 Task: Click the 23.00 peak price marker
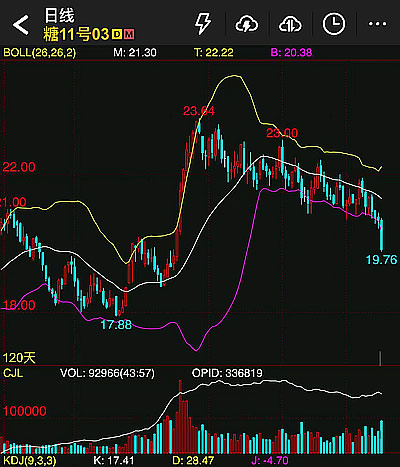(x=282, y=133)
